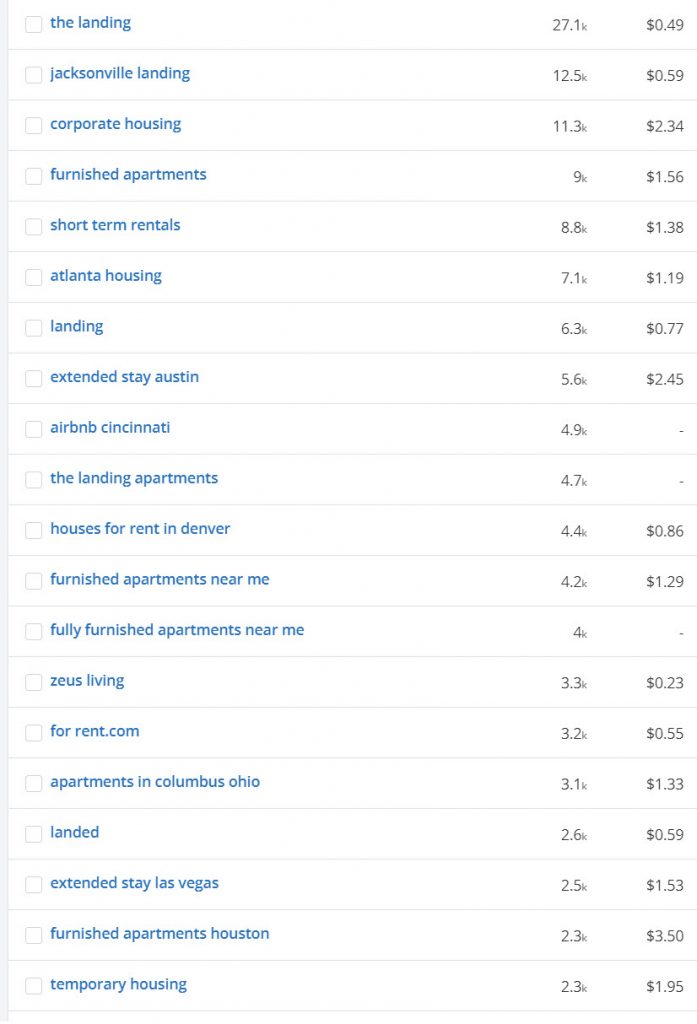The height and width of the screenshot is (1024, 697).
Task: Tick the 'temporary housing' checkbox
Action: point(34,986)
